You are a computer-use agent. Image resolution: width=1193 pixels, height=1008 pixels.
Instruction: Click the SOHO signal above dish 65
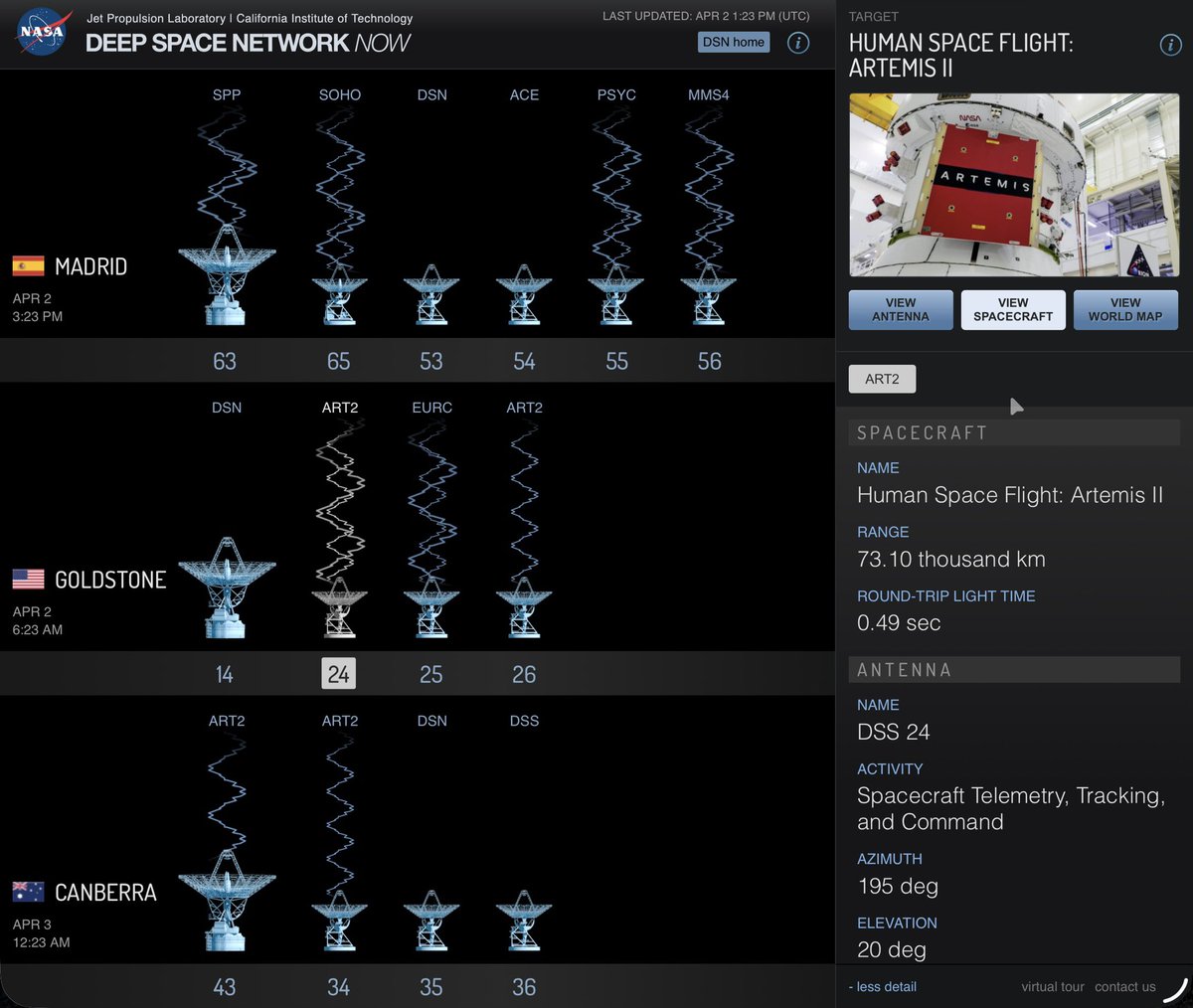[340, 189]
